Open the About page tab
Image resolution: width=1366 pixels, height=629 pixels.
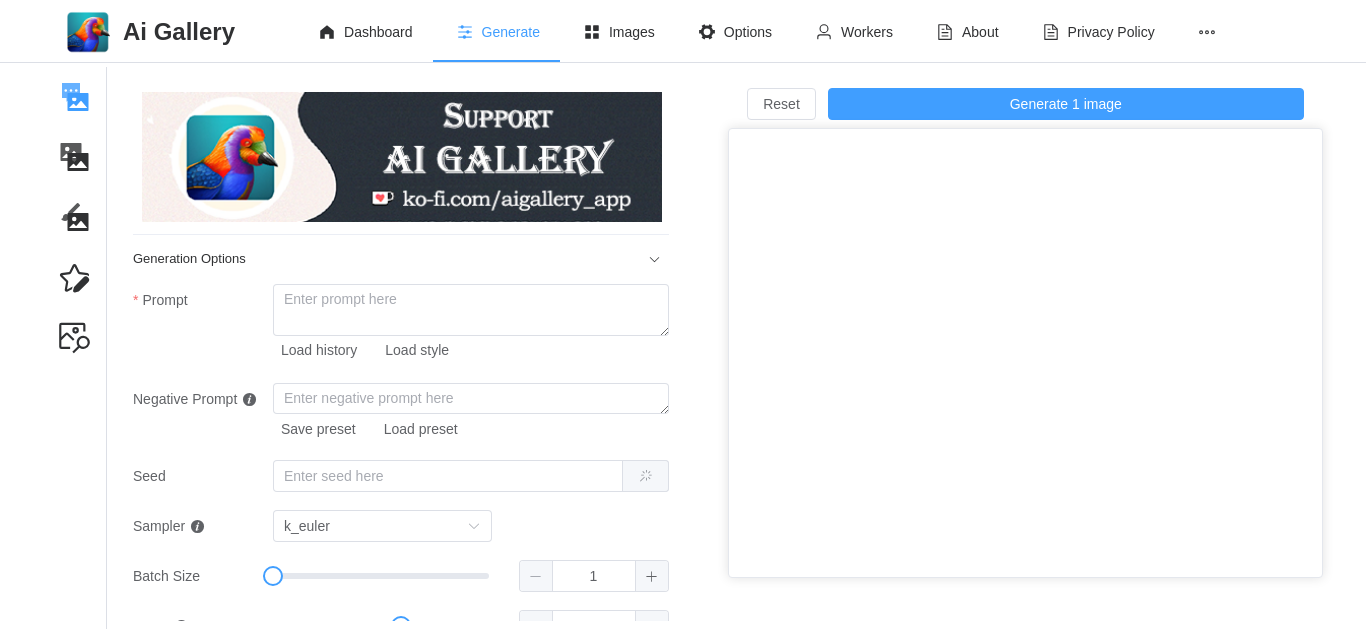tap(967, 32)
